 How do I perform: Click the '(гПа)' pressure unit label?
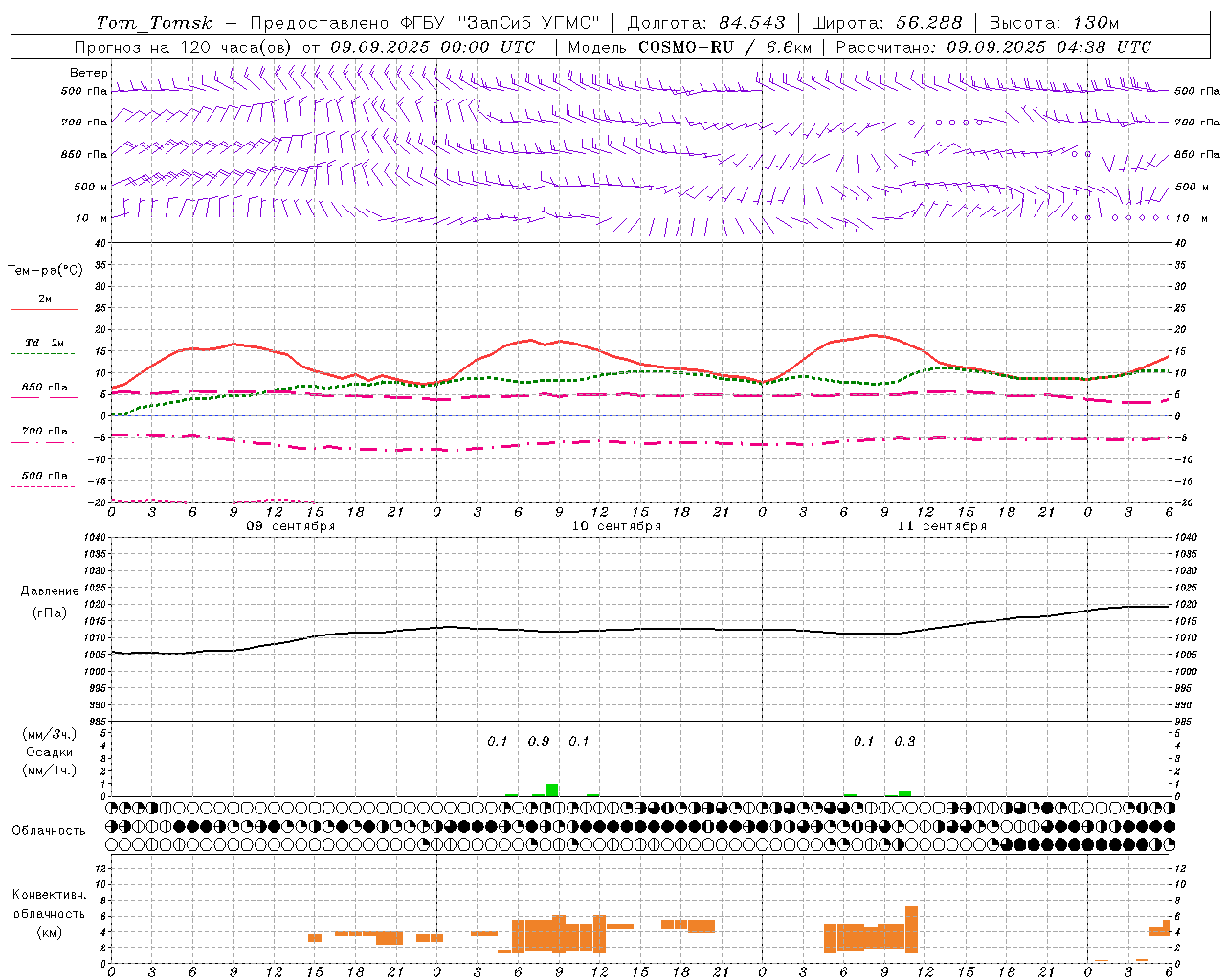click(x=50, y=613)
